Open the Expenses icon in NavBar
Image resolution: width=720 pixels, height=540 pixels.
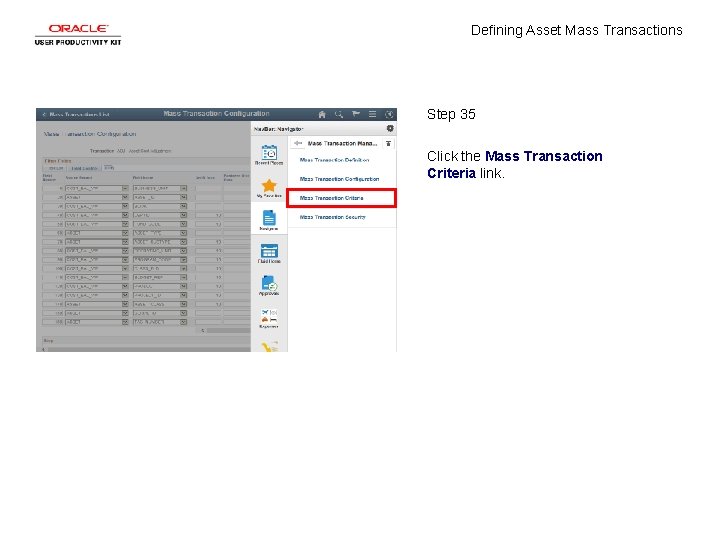[269, 318]
